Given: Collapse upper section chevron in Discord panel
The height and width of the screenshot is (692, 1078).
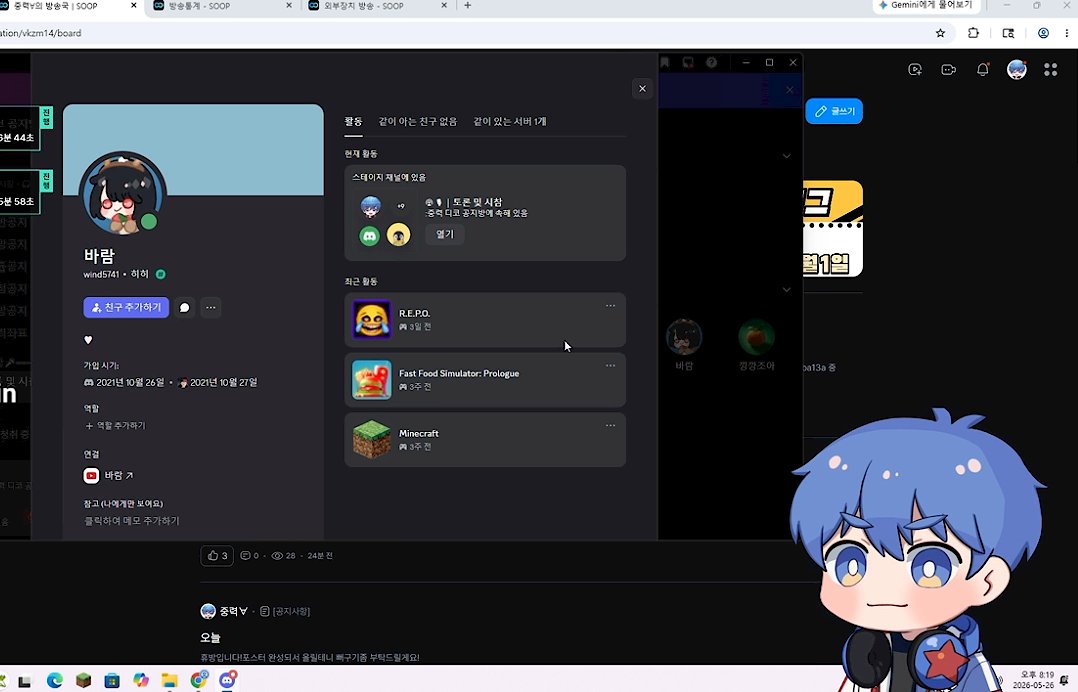Looking at the screenshot, I should (x=786, y=156).
